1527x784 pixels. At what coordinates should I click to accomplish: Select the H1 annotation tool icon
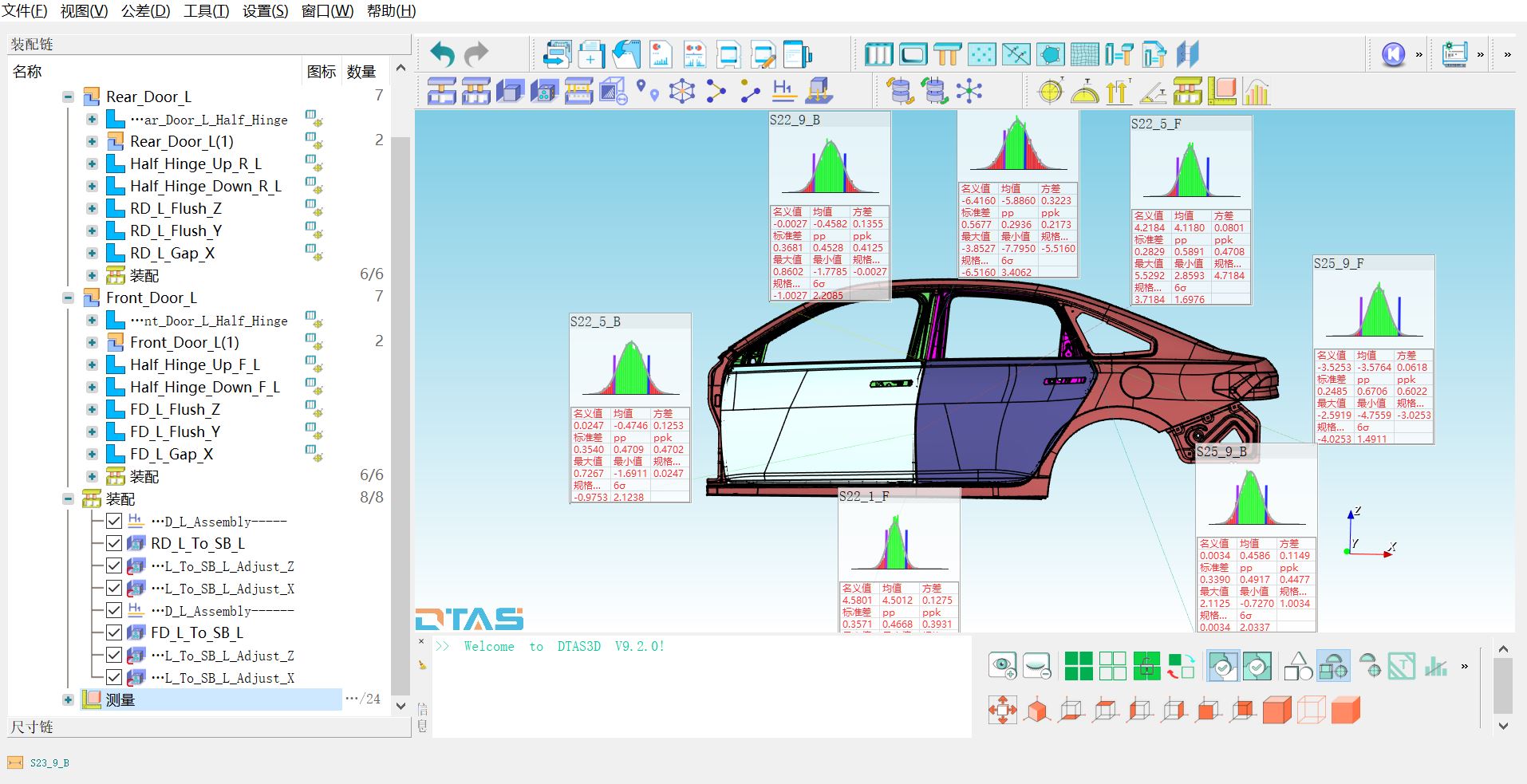coord(784,90)
